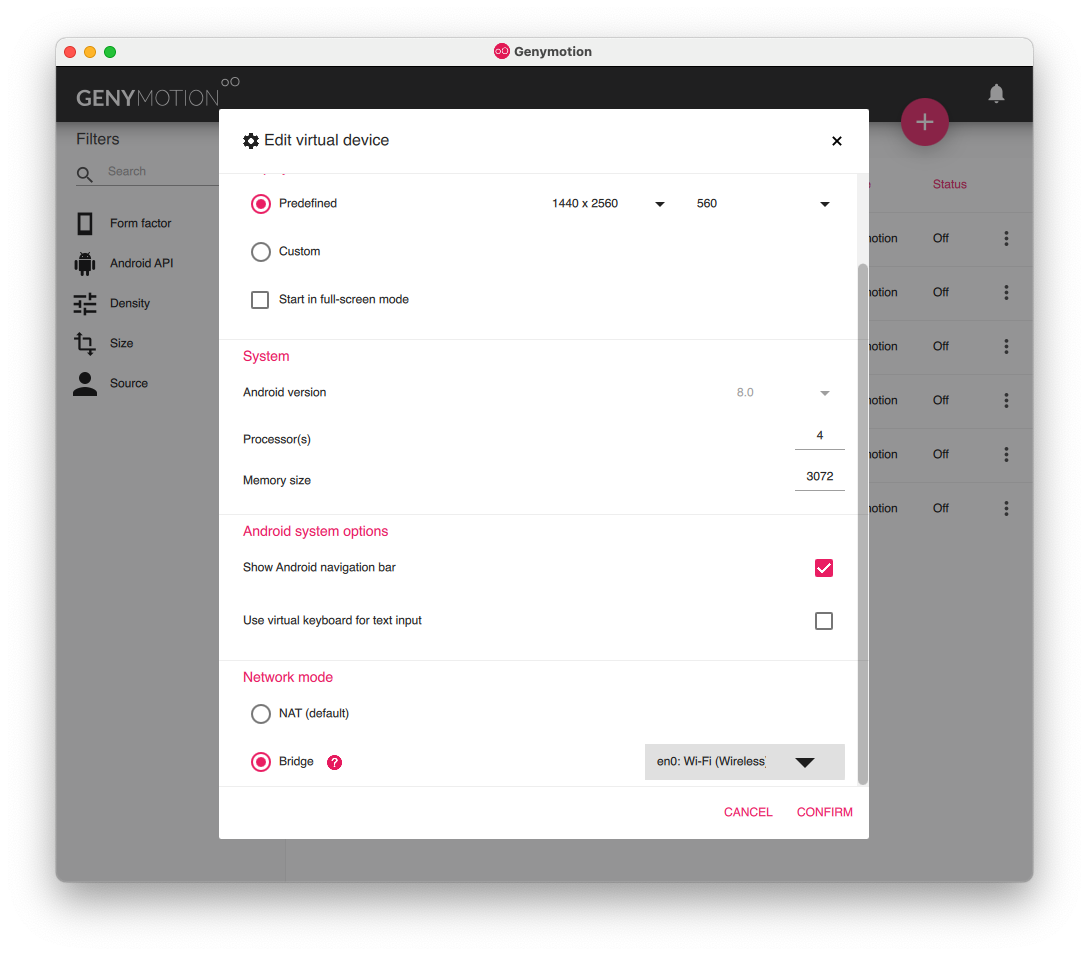
Task: Click the Density filter label
Action: point(130,304)
